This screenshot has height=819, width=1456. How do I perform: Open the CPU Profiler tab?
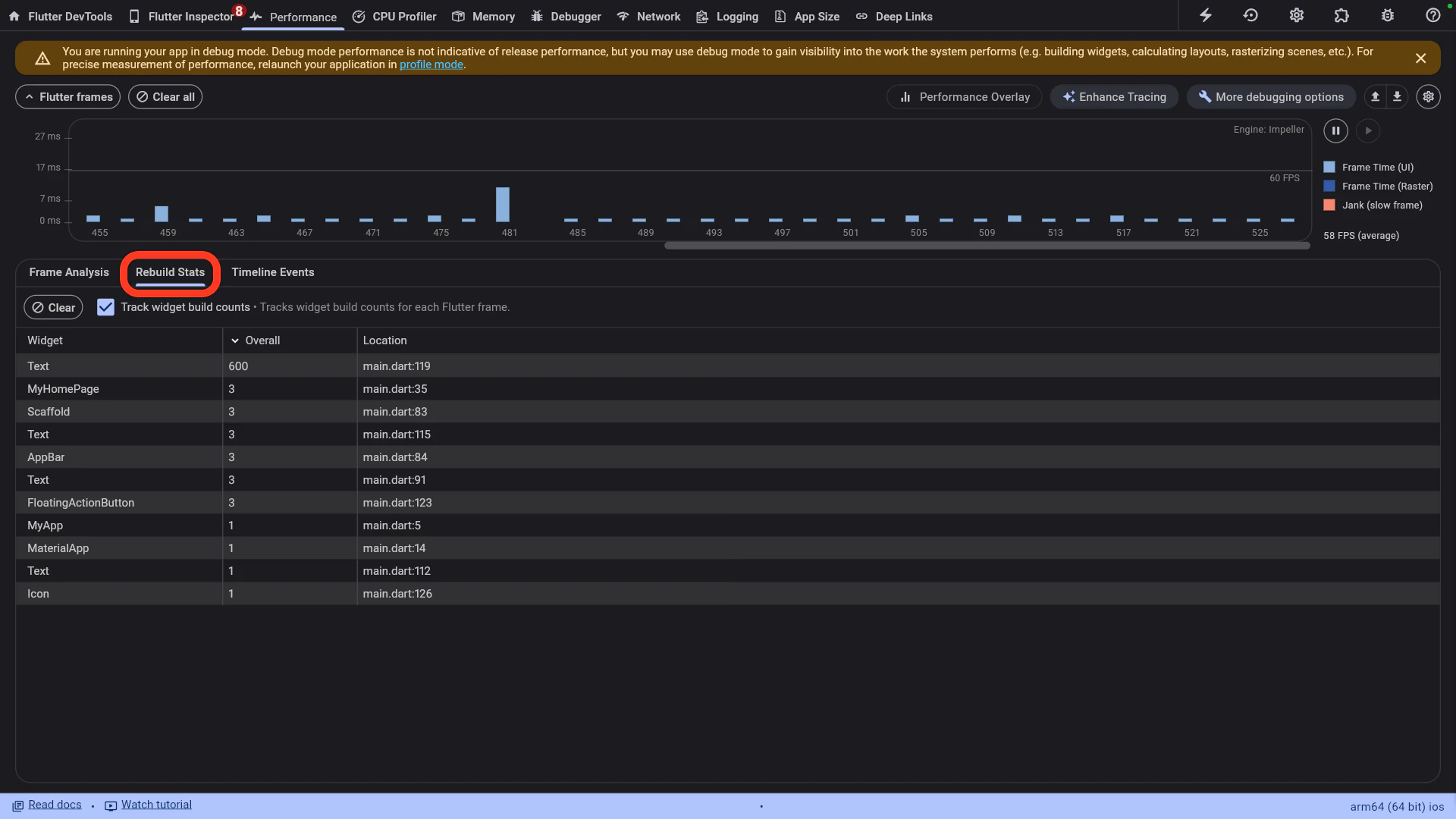[394, 16]
